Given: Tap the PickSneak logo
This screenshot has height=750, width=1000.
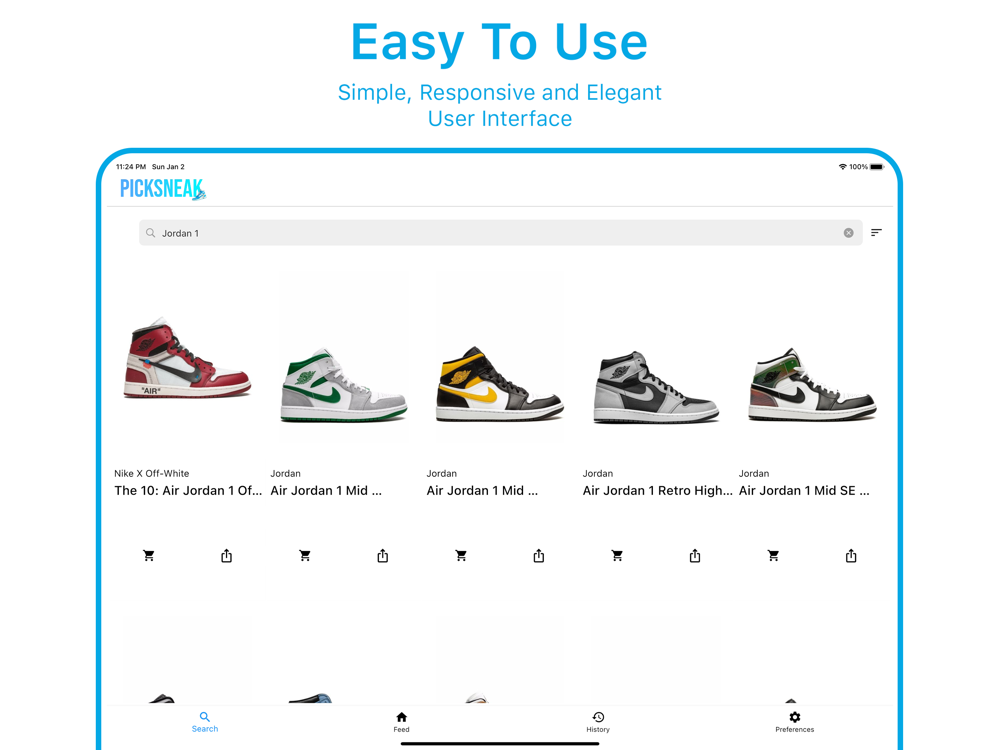Looking at the screenshot, I should click(163, 189).
